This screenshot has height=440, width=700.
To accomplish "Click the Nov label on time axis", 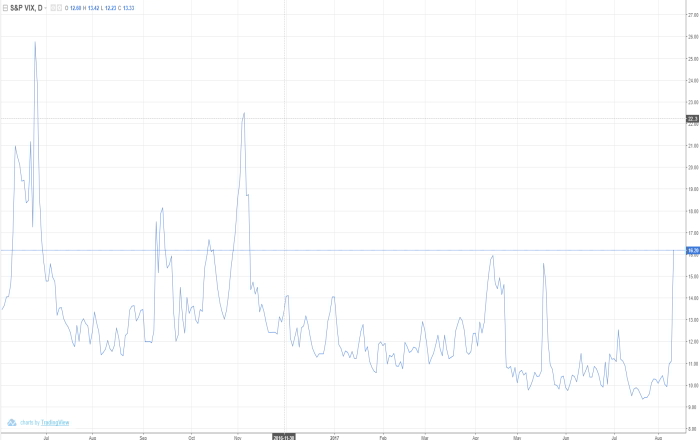I will 238,438.
